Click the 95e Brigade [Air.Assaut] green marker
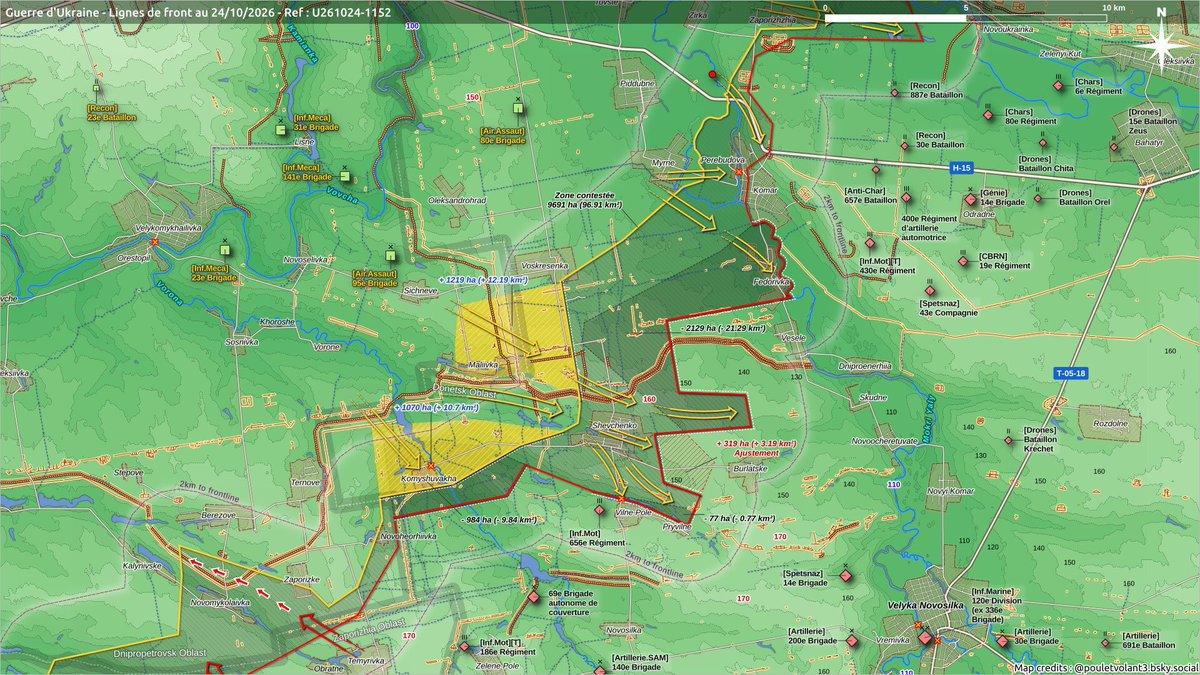Viewport: 1200px width, 675px height. [x=390, y=257]
